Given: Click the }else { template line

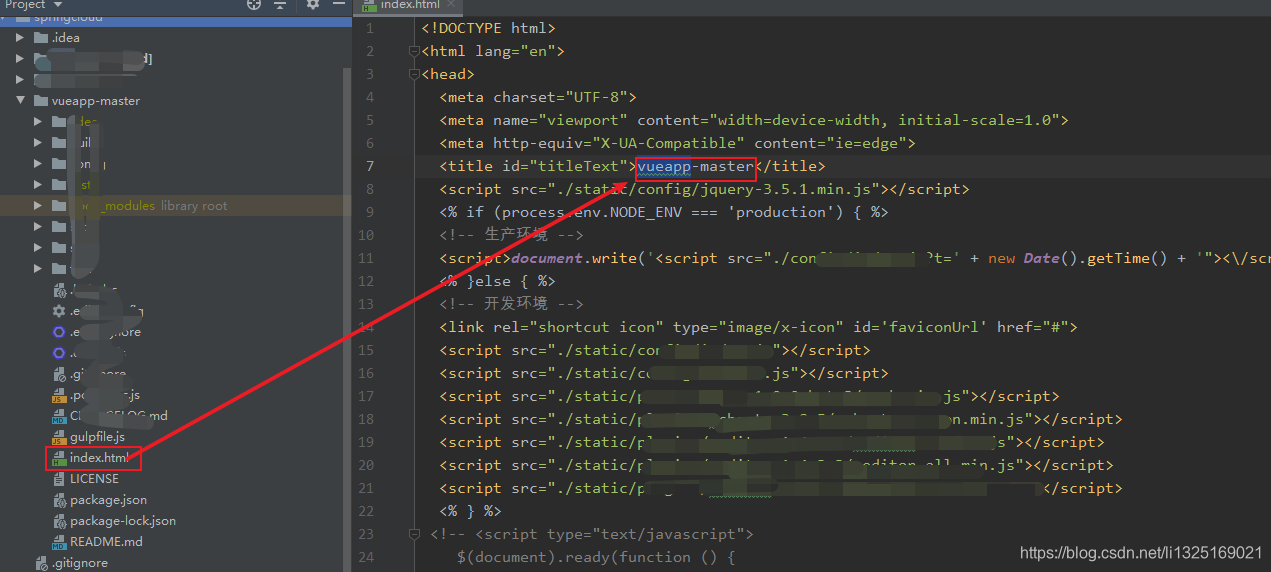Looking at the screenshot, I should point(497,281).
